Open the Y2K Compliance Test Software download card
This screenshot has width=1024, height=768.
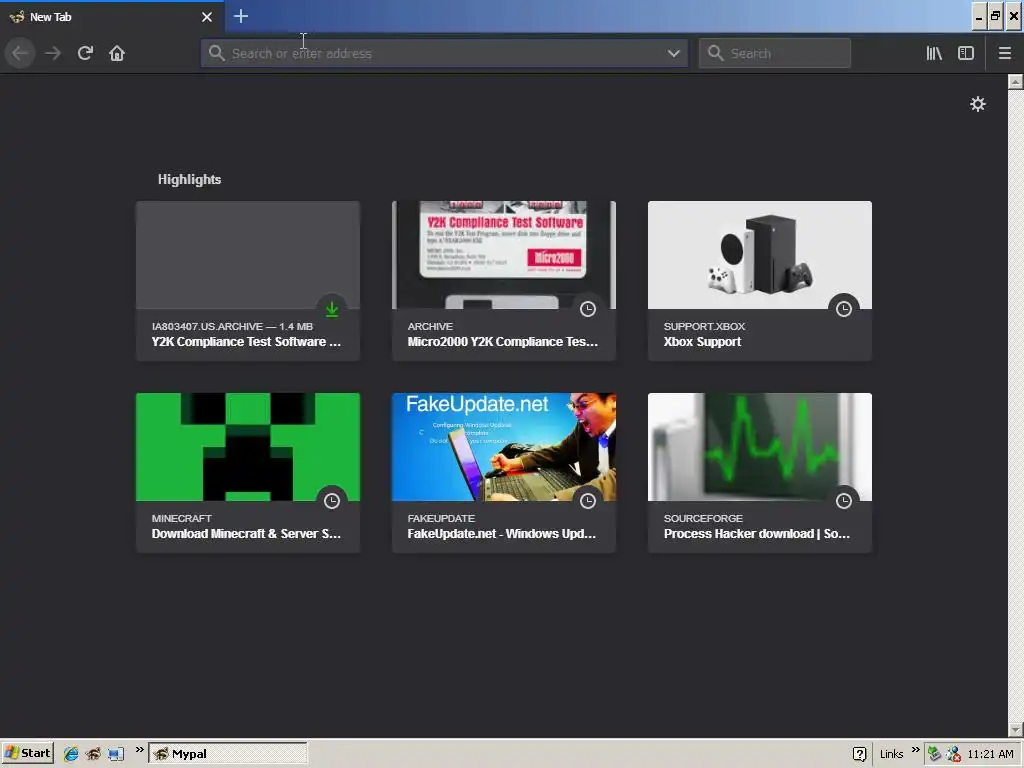coord(248,281)
